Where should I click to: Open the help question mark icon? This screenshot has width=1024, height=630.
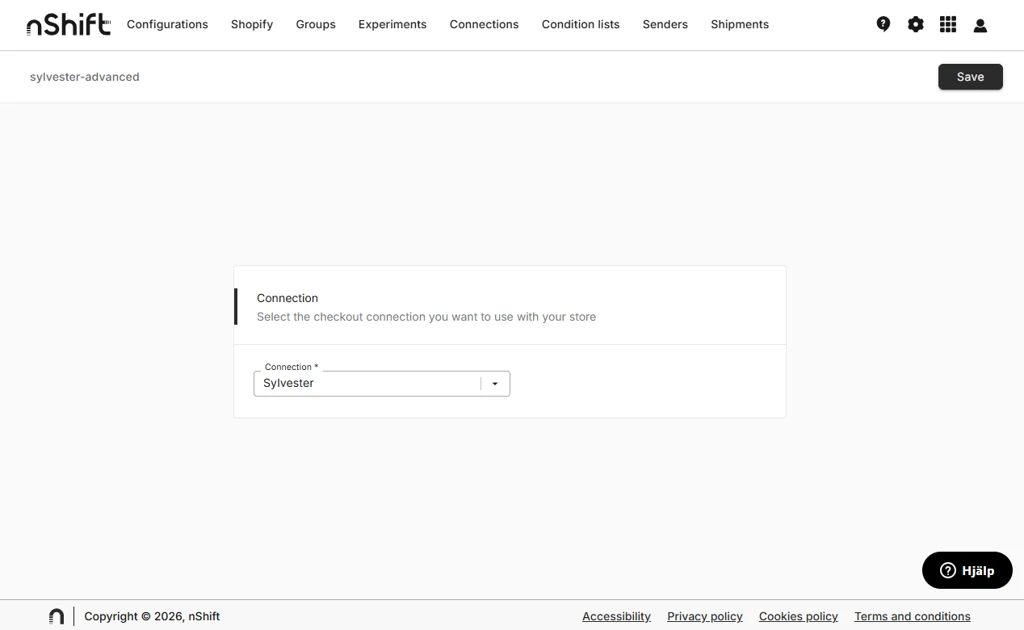(883, 23)
